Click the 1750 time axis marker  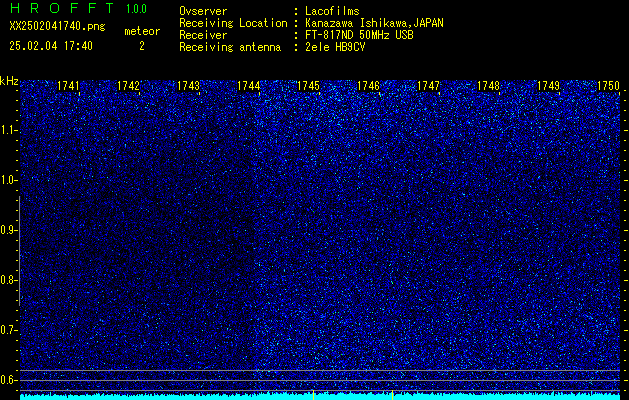609,86
